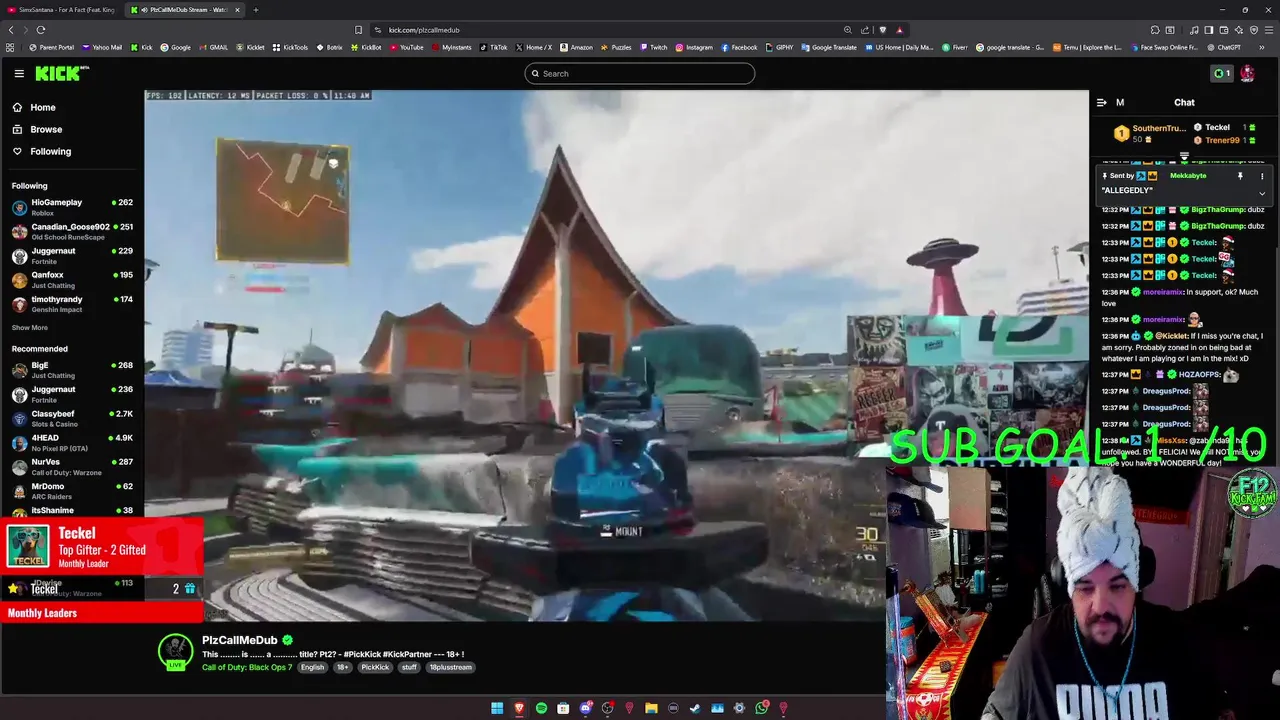Screen dimensions: 1280x720
Task: Select the stuff tag
Action: 409,667
